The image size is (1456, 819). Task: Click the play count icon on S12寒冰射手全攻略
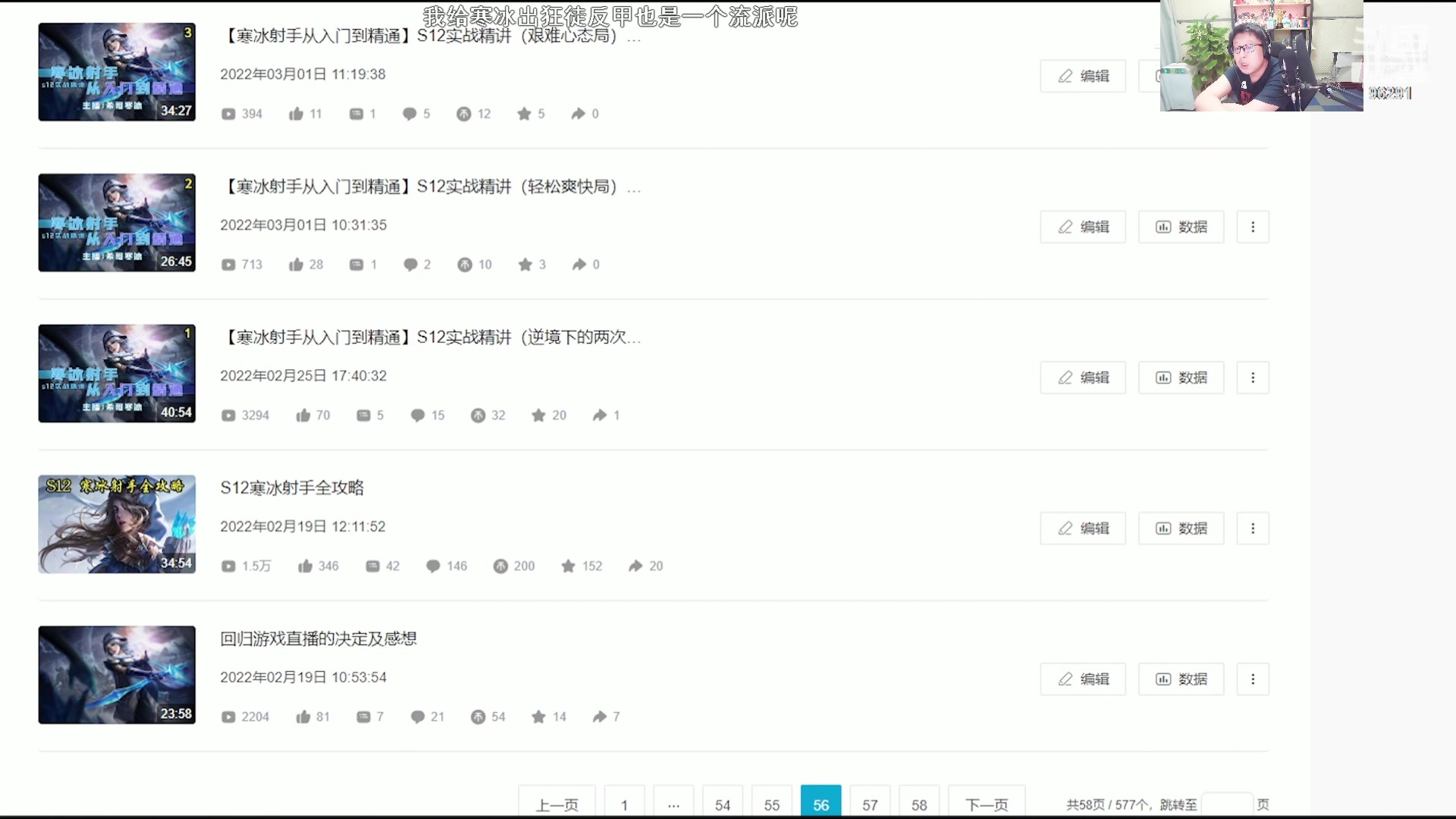pos(228,566)
